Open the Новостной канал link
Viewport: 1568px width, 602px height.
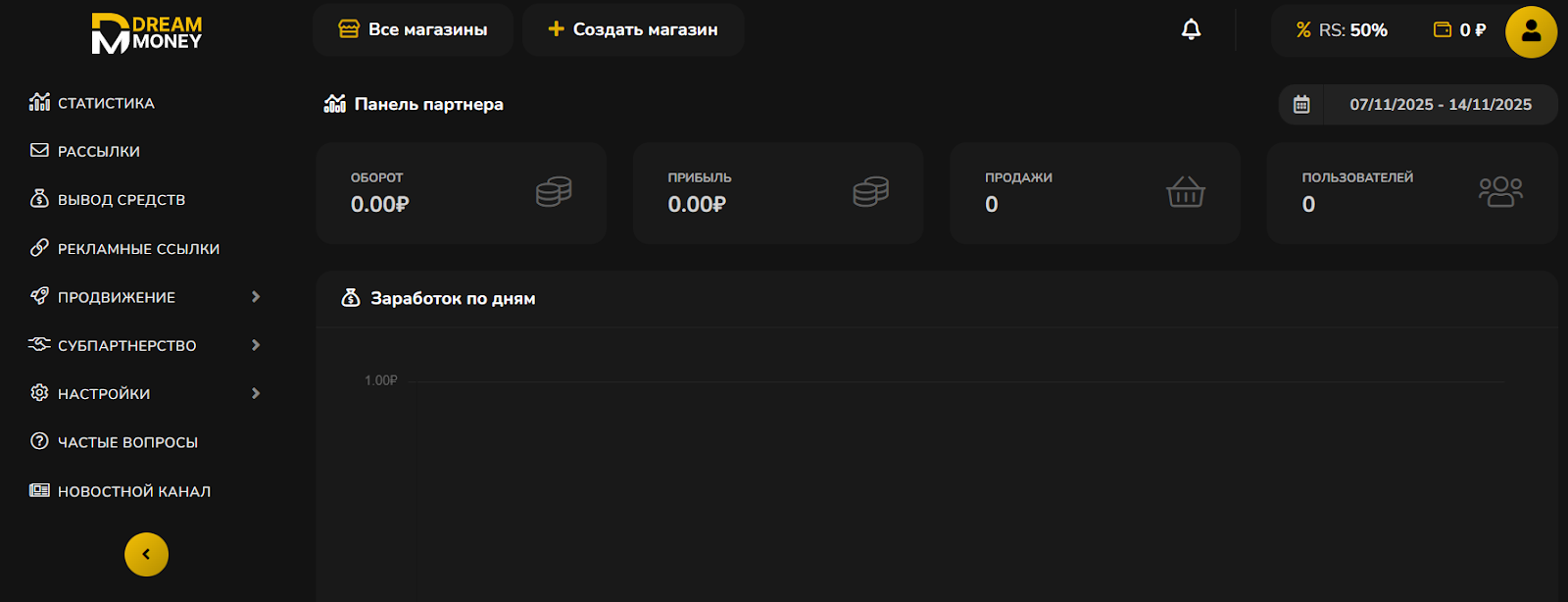[x=133, y=491]
